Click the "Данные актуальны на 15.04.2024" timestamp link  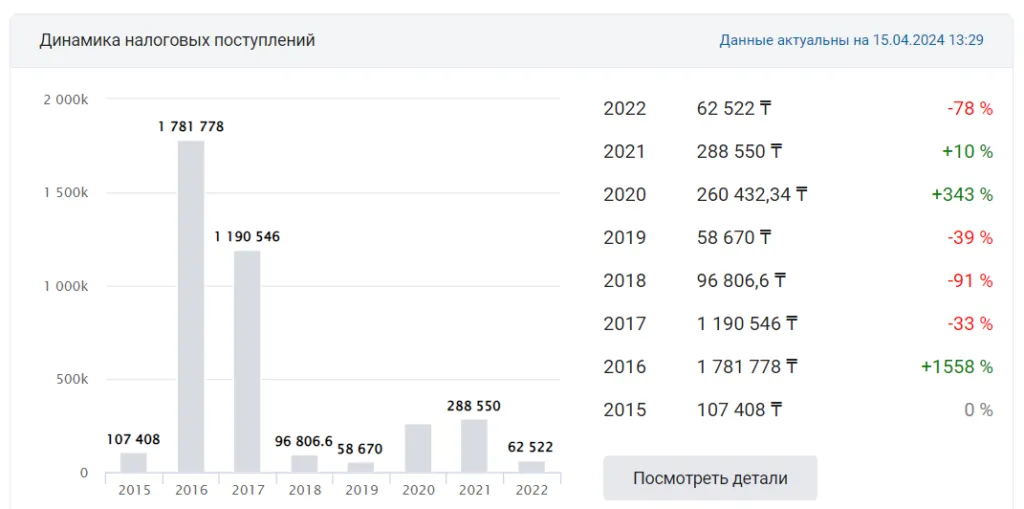click(851, 40)
